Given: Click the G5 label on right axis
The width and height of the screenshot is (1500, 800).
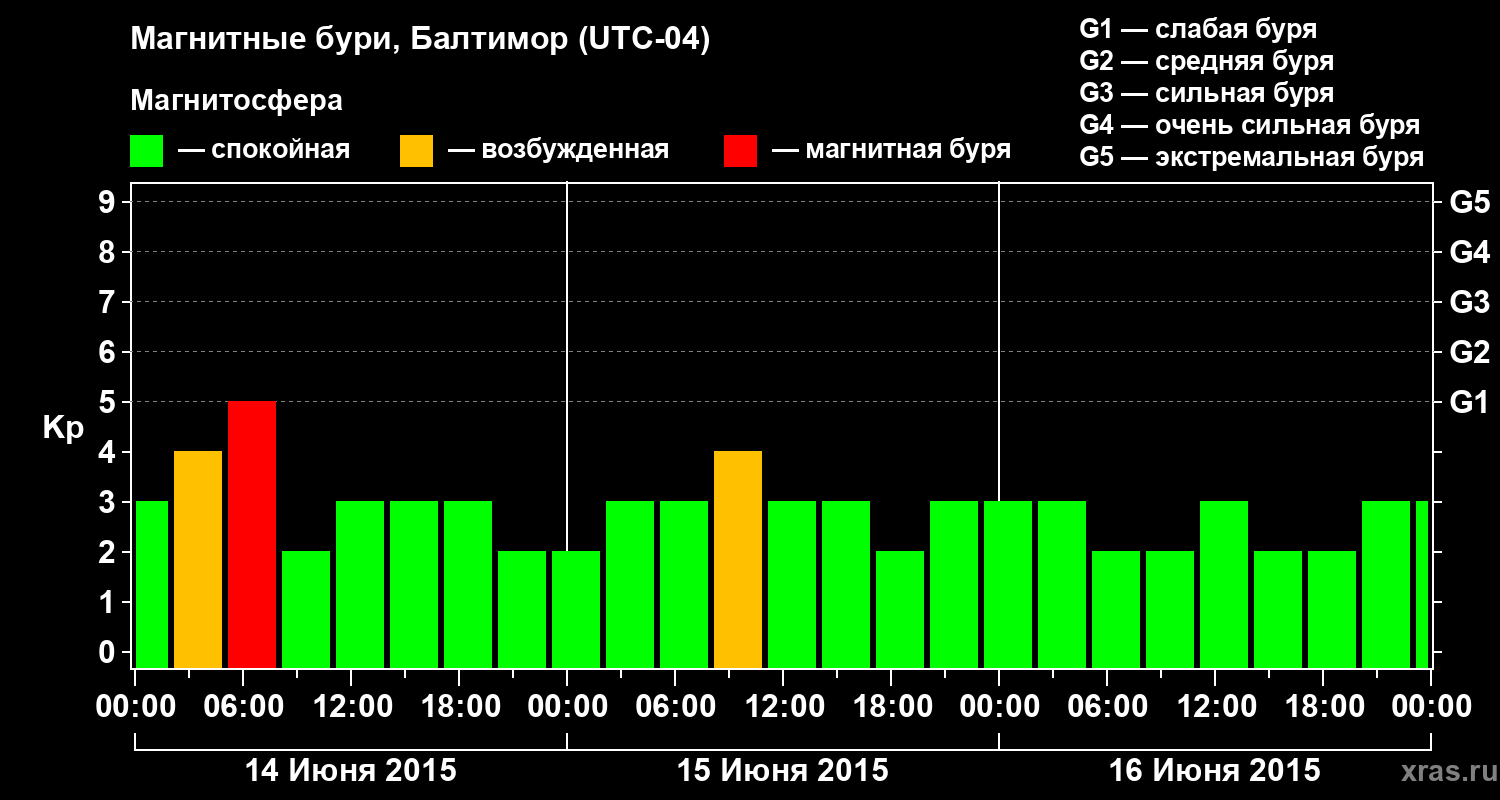Looking at the screenshot, I should tap(1469, 203).
